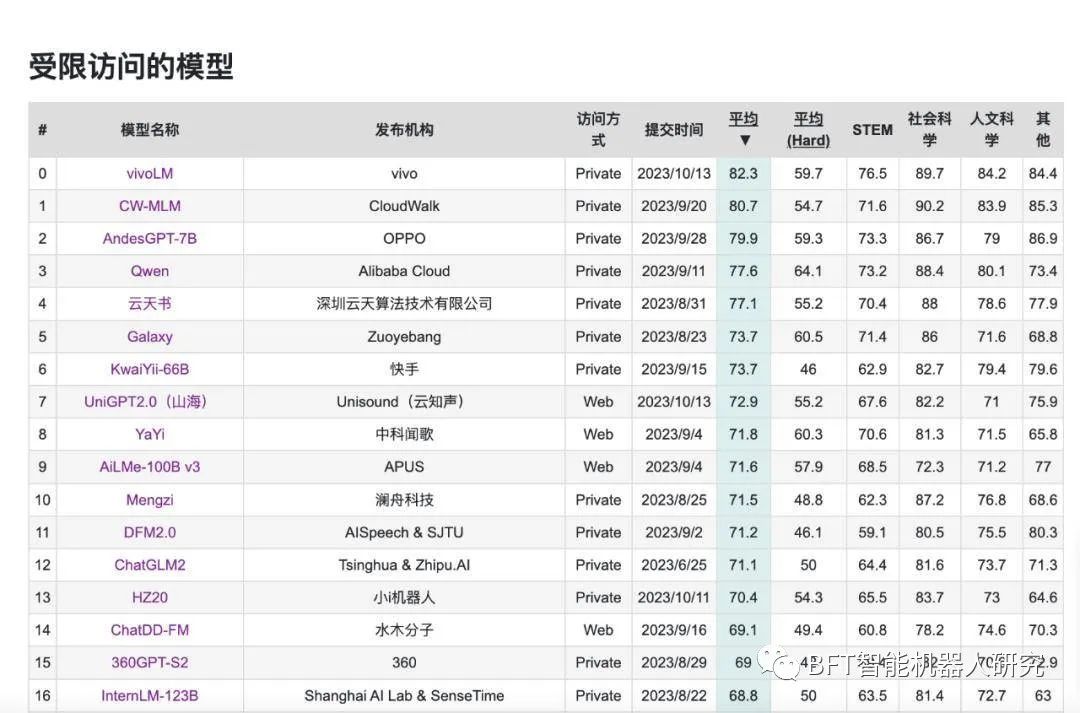The image size is (1080, 713).
Task: Select the 62.9 STEM score of KwaiYii-66B
Action: pyautogui.click(x=872, y=369)
